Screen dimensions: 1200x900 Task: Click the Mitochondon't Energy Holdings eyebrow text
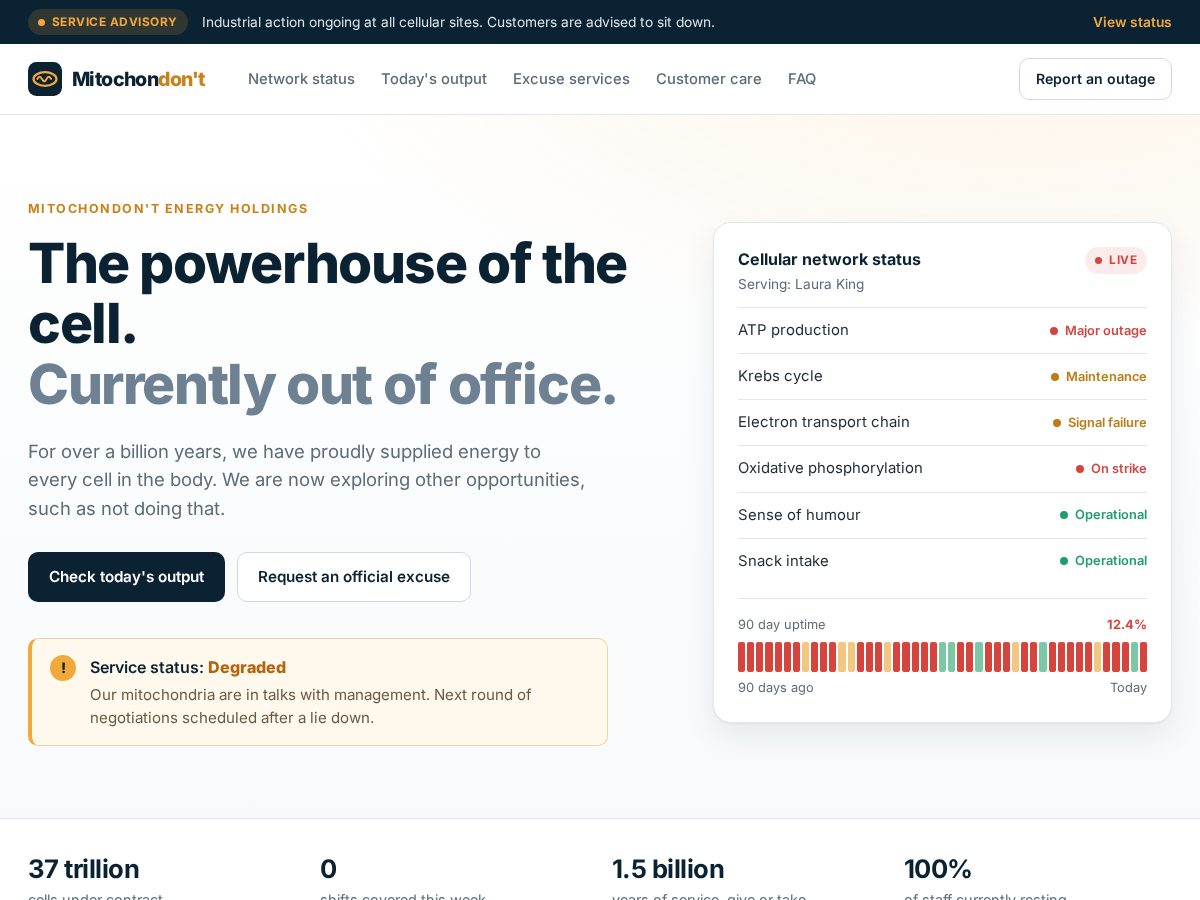[168, 209]
